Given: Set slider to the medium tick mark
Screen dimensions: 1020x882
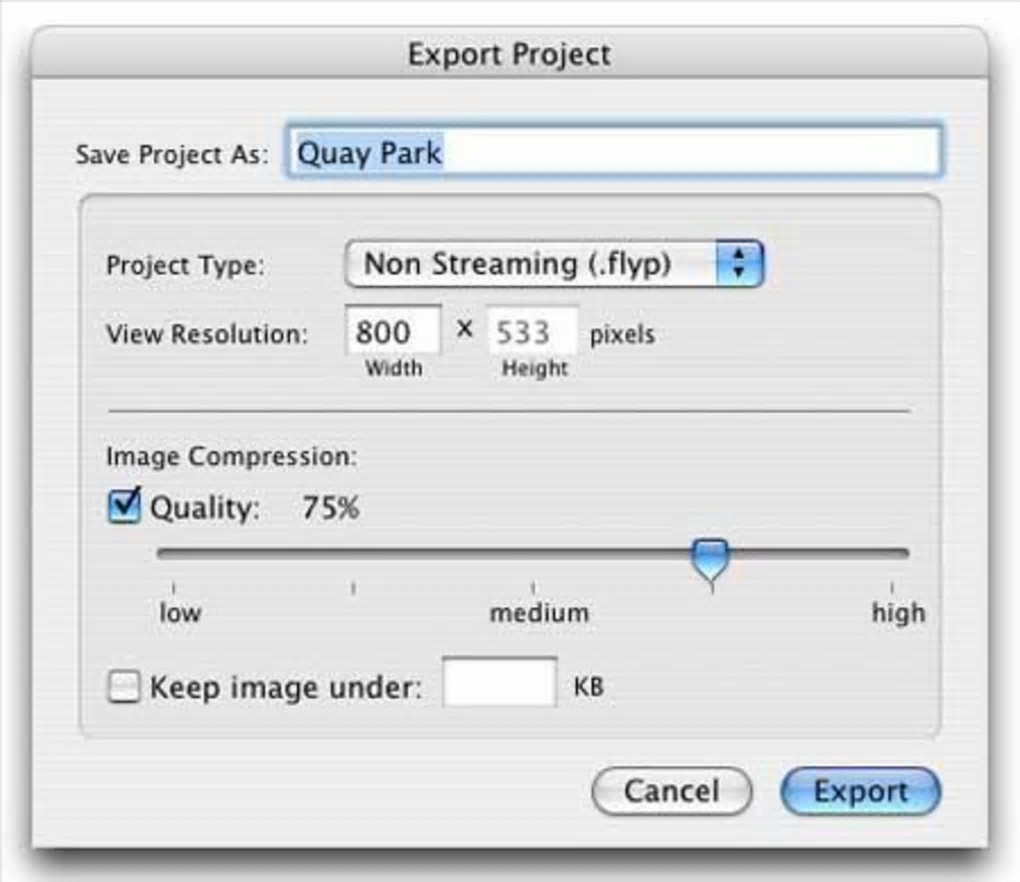Looking at the screenshot, I should click(x=533, y=553).
